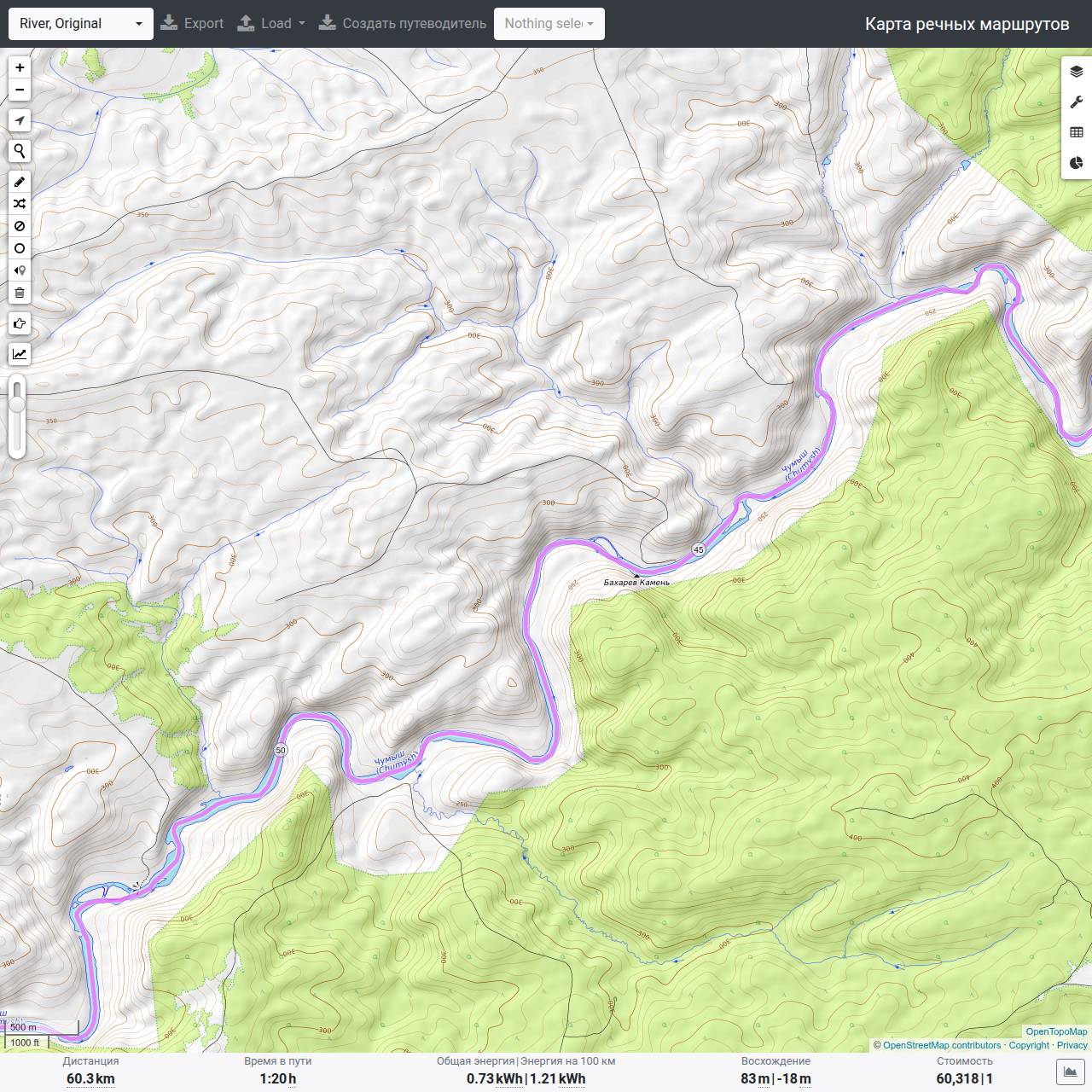Open the OpenStreetMap contributors link
The height and width of the screenshot is (1092, 1092).
tap(942, 1045)
